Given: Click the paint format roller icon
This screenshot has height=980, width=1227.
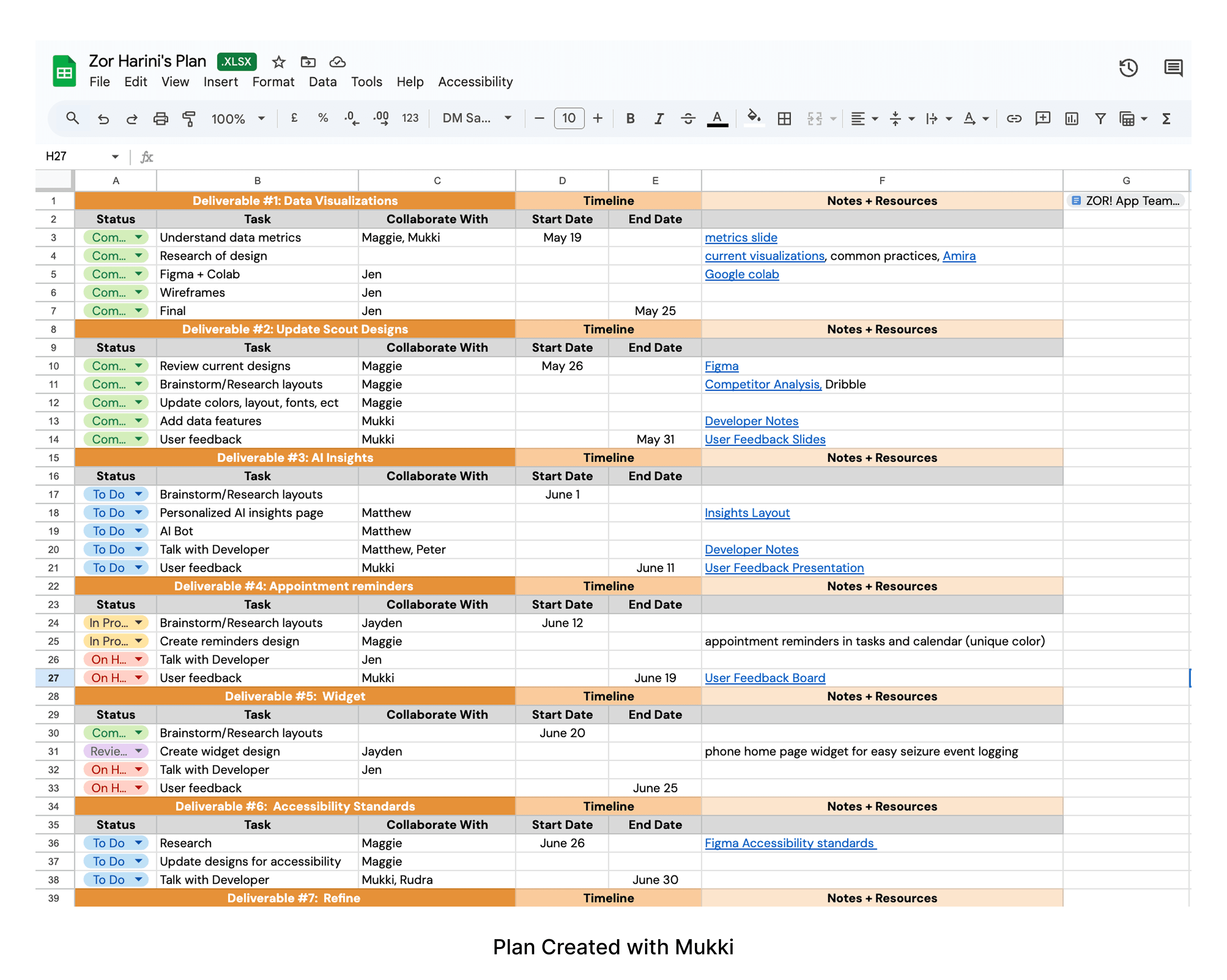Looking at the screenshot, I should pos(188,118).
